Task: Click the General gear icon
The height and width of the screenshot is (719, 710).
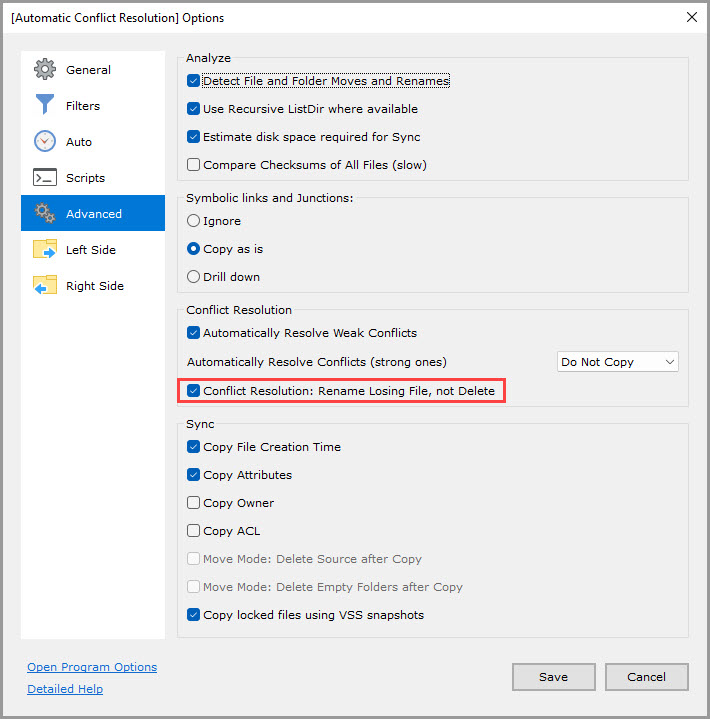Action: pyautogui.click(x=44, y=69)
